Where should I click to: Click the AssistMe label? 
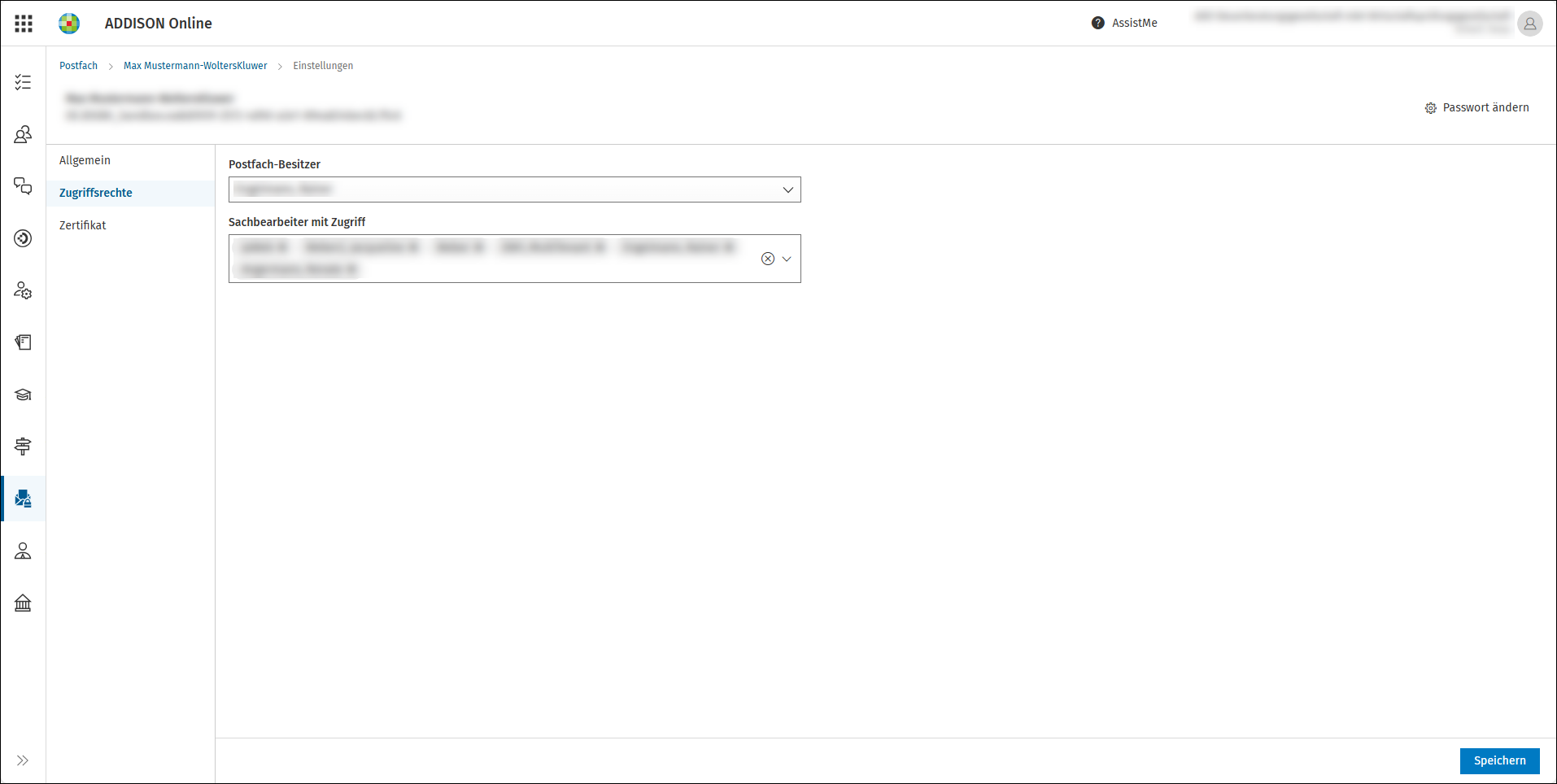coord(1134,23)
